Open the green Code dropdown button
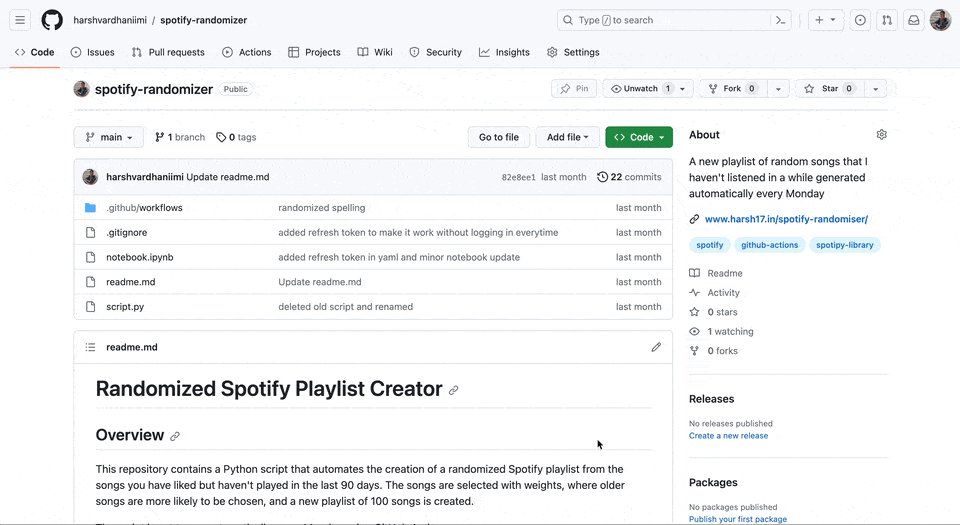 [639, 137]
